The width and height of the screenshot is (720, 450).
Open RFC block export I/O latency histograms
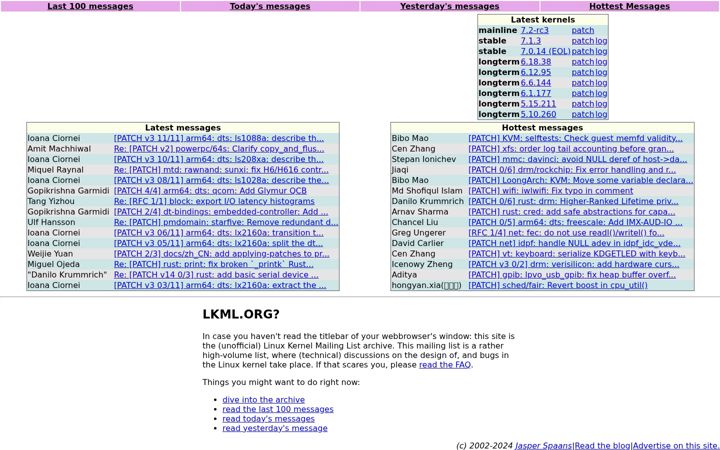coord(214,202)
